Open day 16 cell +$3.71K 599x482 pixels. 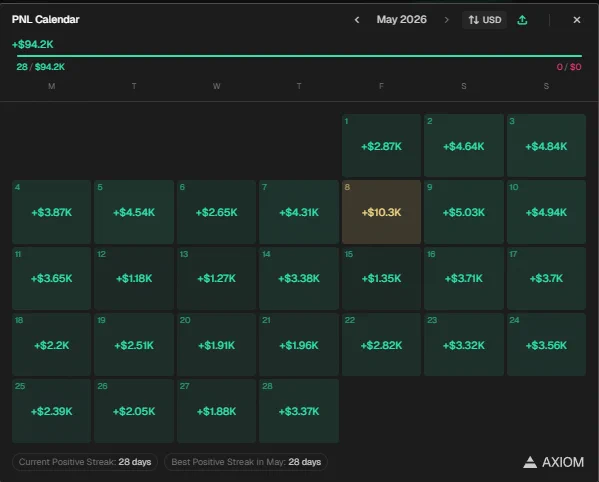[464, 278]
